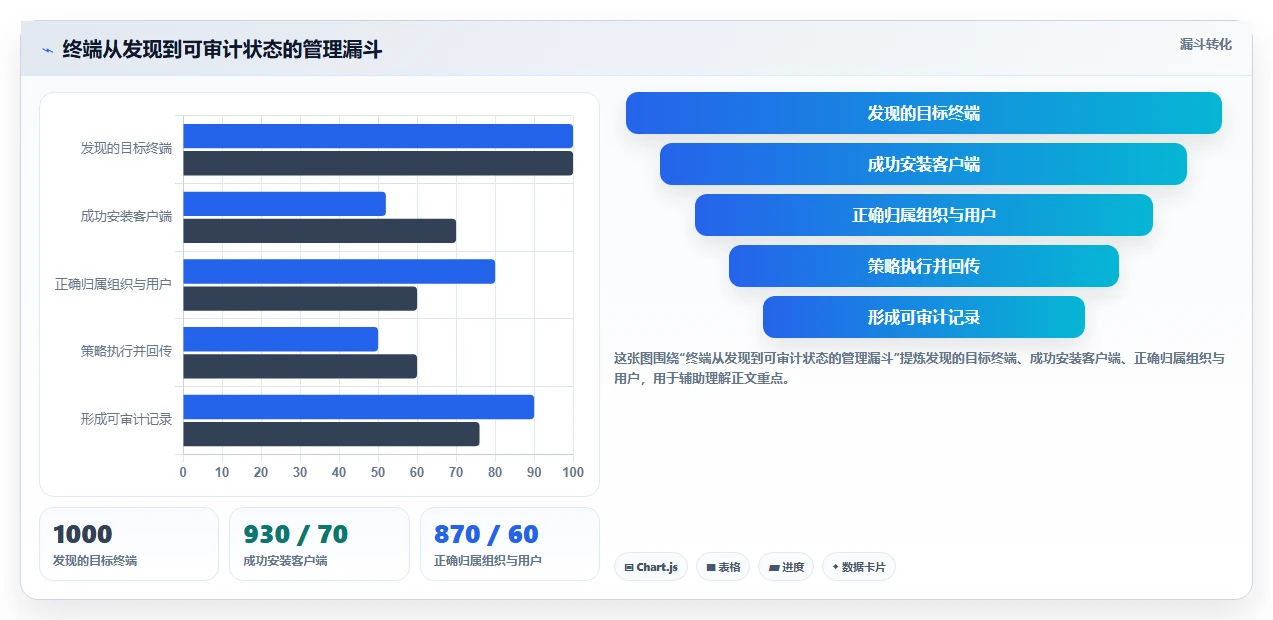
Task: Open the 870 / 60 stat card
Action: click(510, 544)
